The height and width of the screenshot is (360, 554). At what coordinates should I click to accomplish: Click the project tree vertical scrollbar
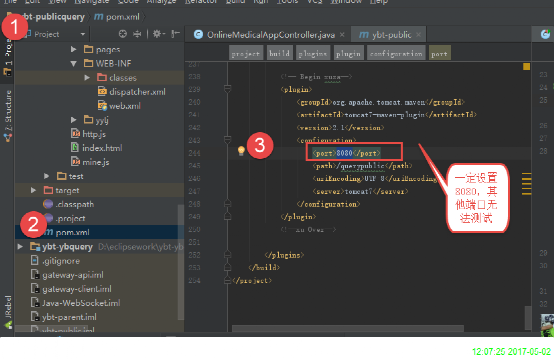coord(181,262)
